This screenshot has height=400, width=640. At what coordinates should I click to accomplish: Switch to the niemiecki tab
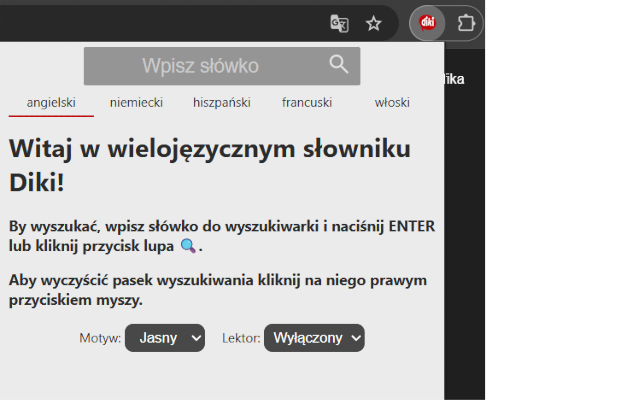tap(136, 102)
